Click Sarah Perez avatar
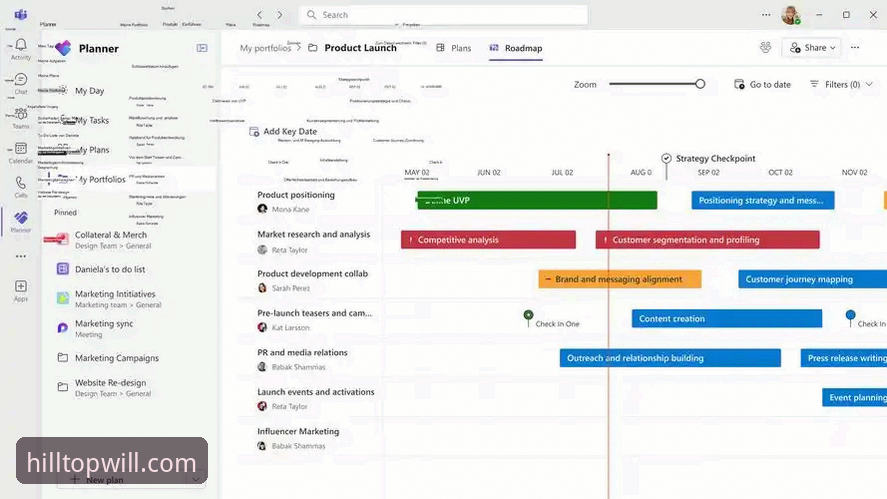The width and height of the screenshot is (887, 499). (x=262, y=288)
